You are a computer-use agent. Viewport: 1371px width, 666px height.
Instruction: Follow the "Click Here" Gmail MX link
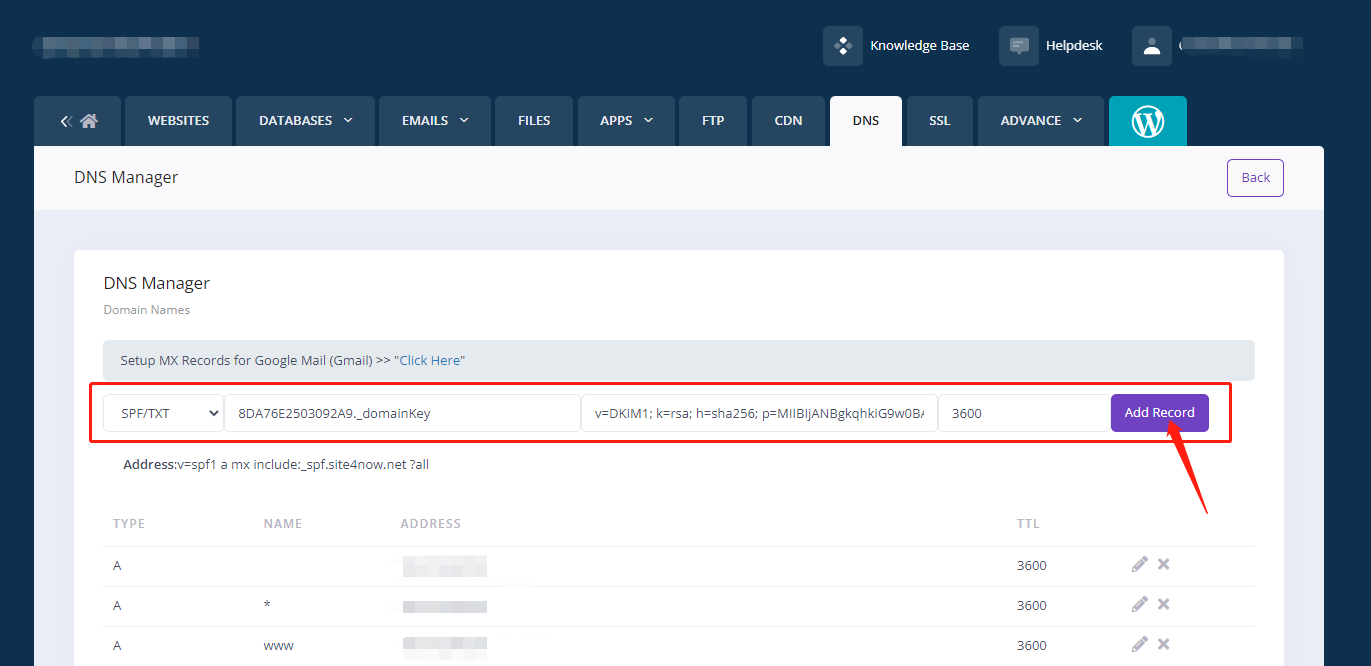coord(429,360)
